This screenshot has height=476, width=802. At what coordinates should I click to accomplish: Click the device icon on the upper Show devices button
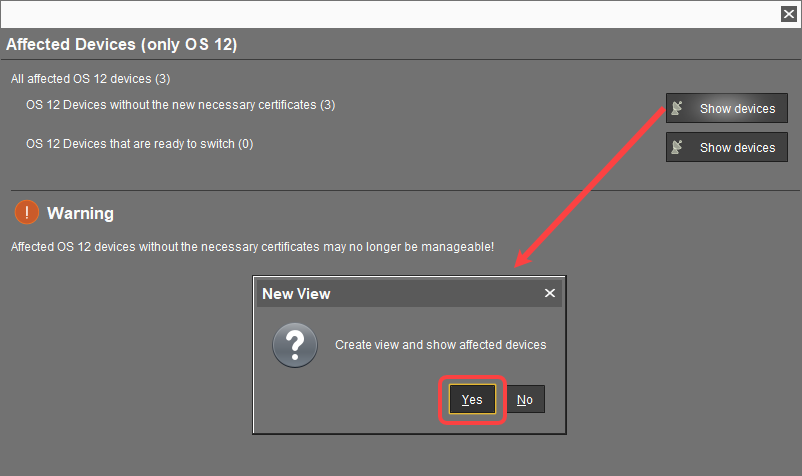(x=679, y=109)
